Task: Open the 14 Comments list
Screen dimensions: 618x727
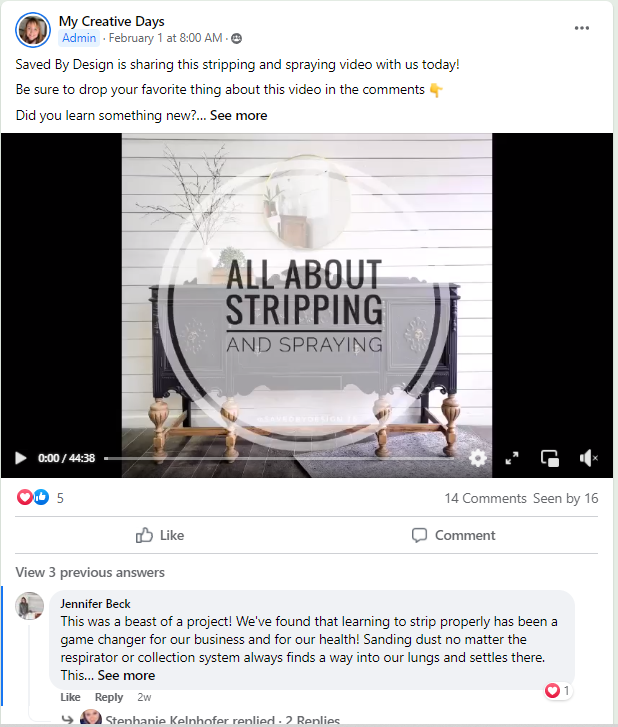Action: (485, 498)
